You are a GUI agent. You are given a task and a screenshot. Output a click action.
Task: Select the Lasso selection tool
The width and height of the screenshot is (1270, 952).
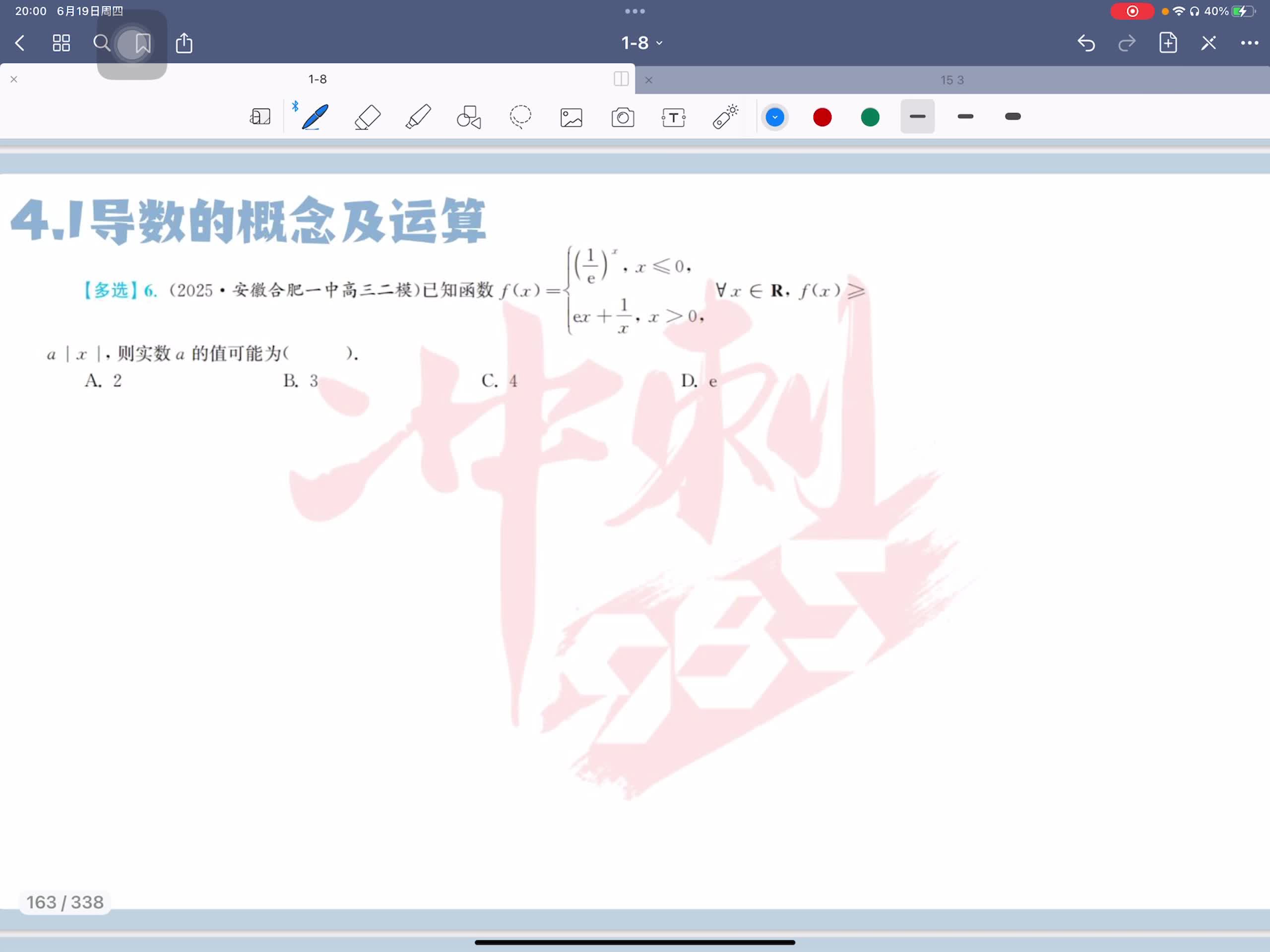[520, 117]
